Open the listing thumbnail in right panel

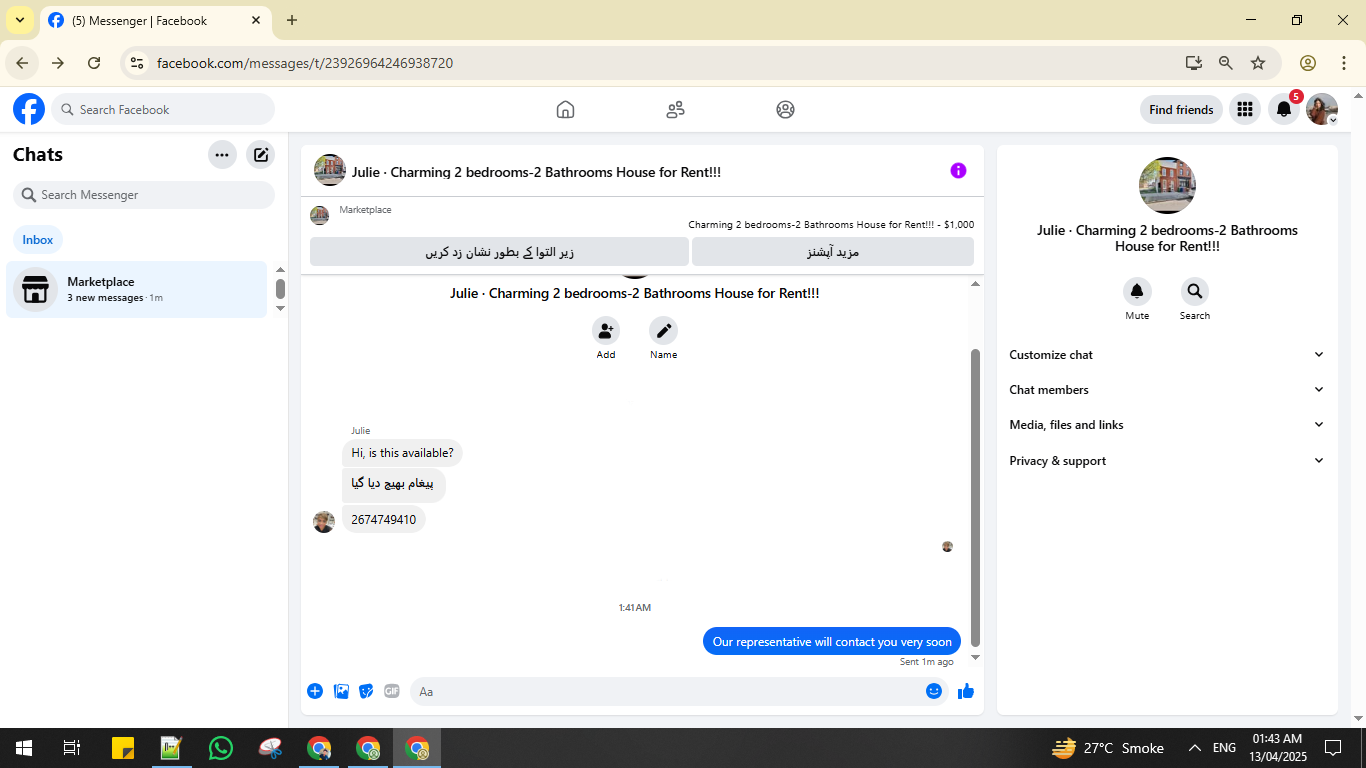[1167, 185]
